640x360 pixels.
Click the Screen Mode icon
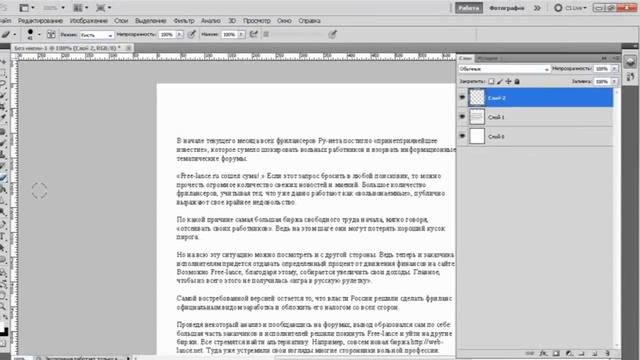(100, 8)
